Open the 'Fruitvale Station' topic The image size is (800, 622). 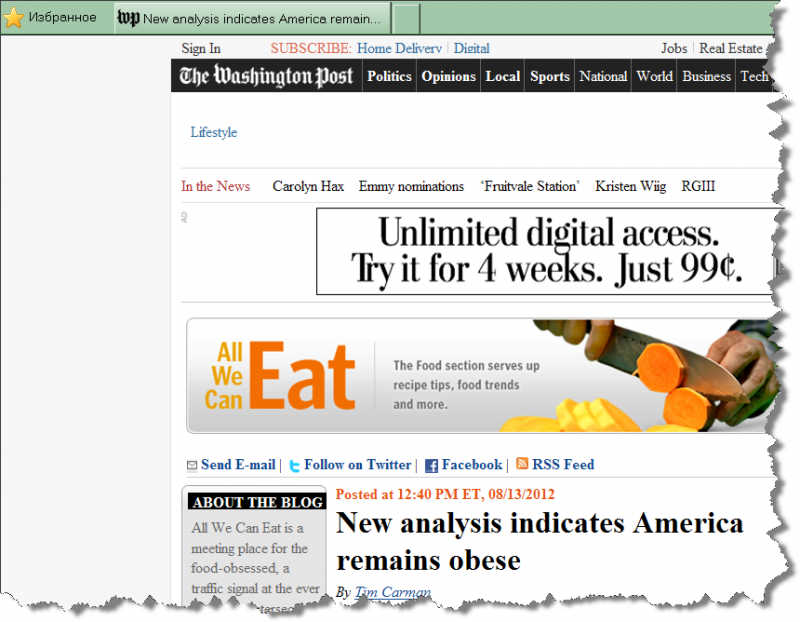pos(530,186)
